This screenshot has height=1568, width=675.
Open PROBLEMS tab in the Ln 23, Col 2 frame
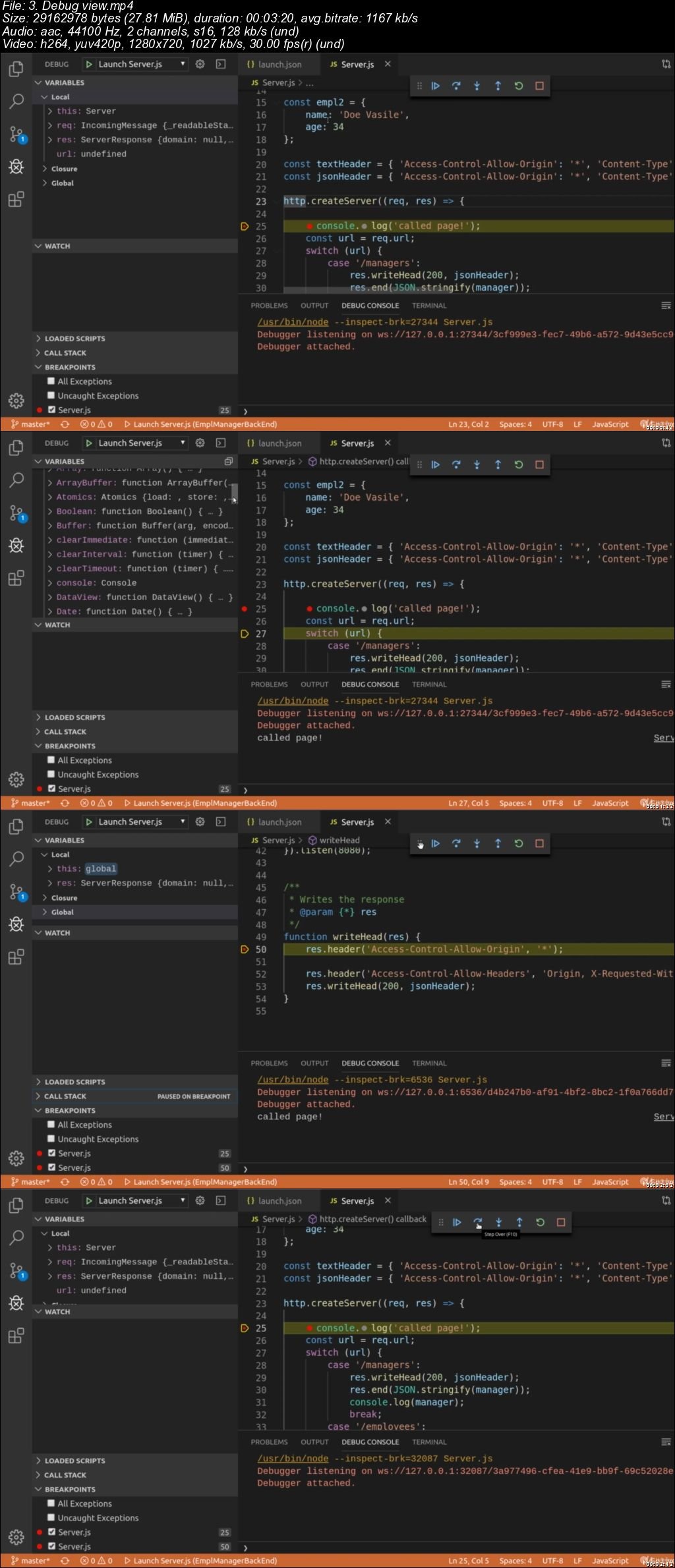tap(269, 306)
